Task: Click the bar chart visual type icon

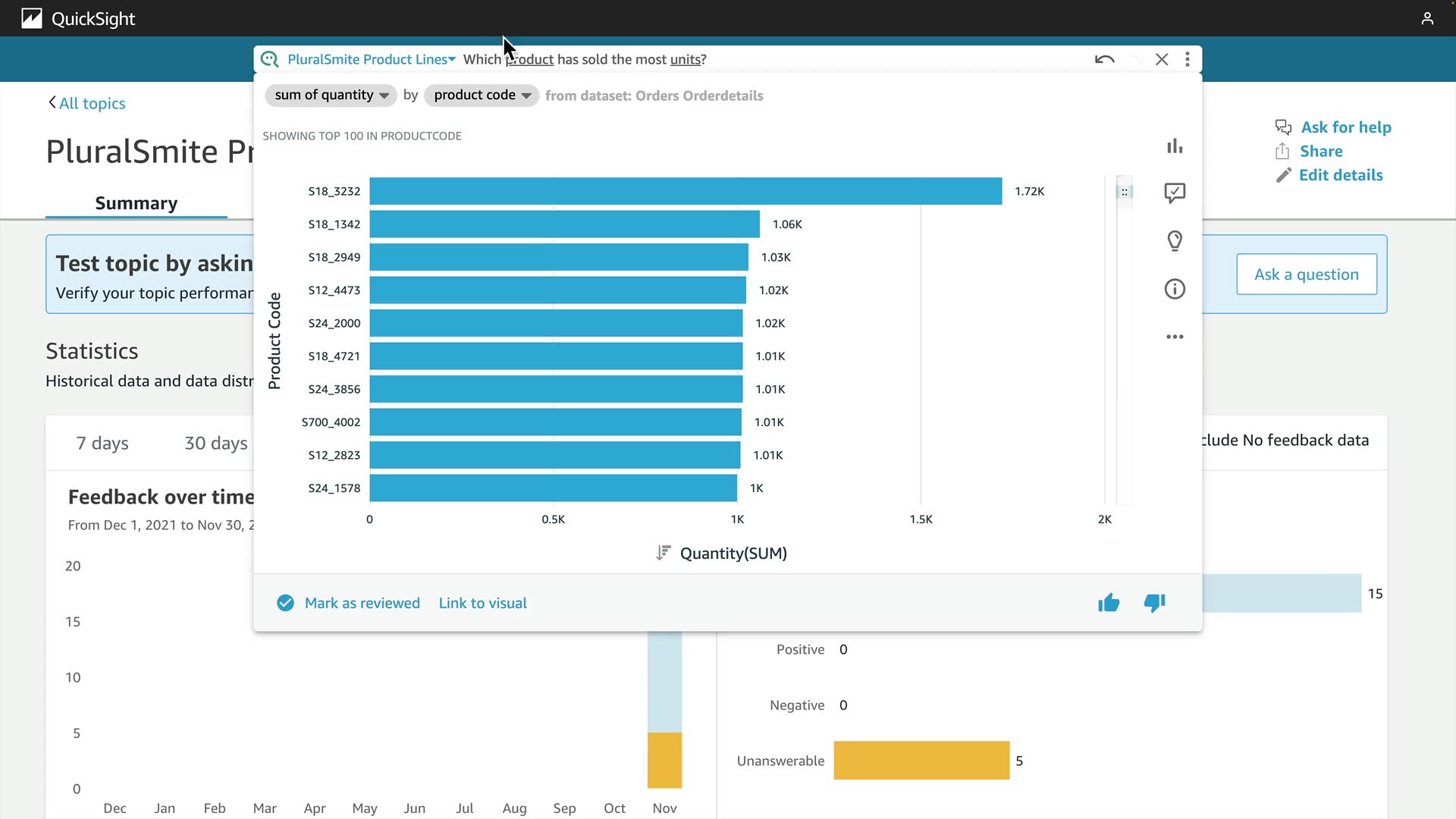Action: pyautogui.click(x=1175, y=146)
